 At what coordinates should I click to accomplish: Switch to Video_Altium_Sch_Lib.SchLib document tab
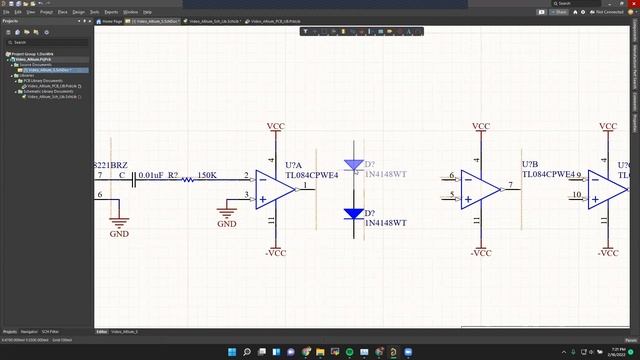tap(212, 21)
